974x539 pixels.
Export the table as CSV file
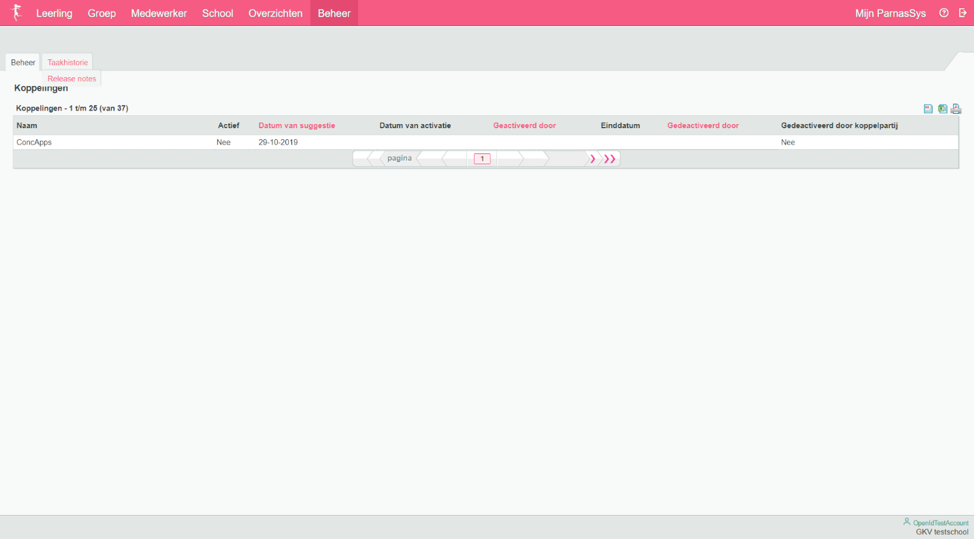point(928,109)
